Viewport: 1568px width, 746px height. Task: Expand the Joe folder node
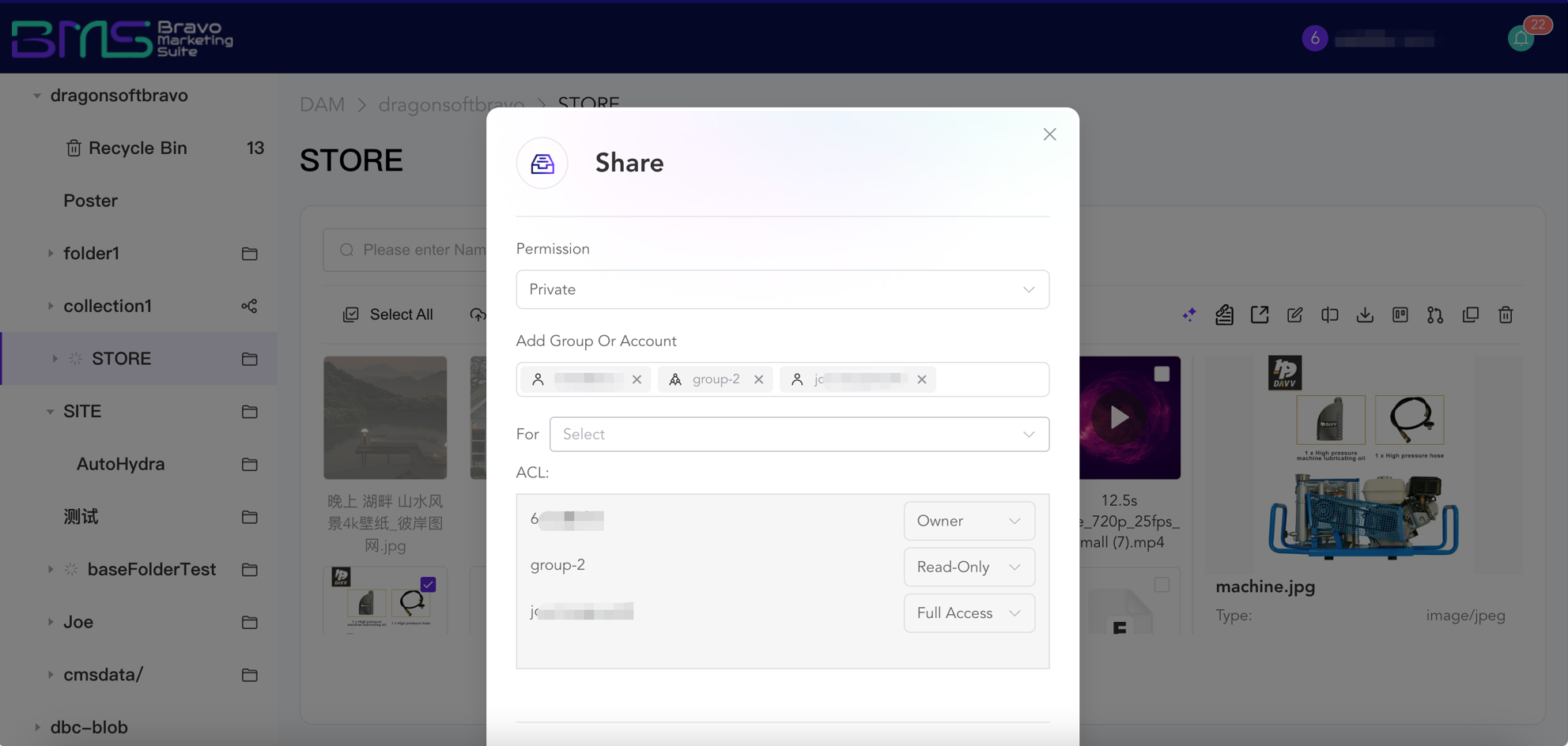click(51, 622)
